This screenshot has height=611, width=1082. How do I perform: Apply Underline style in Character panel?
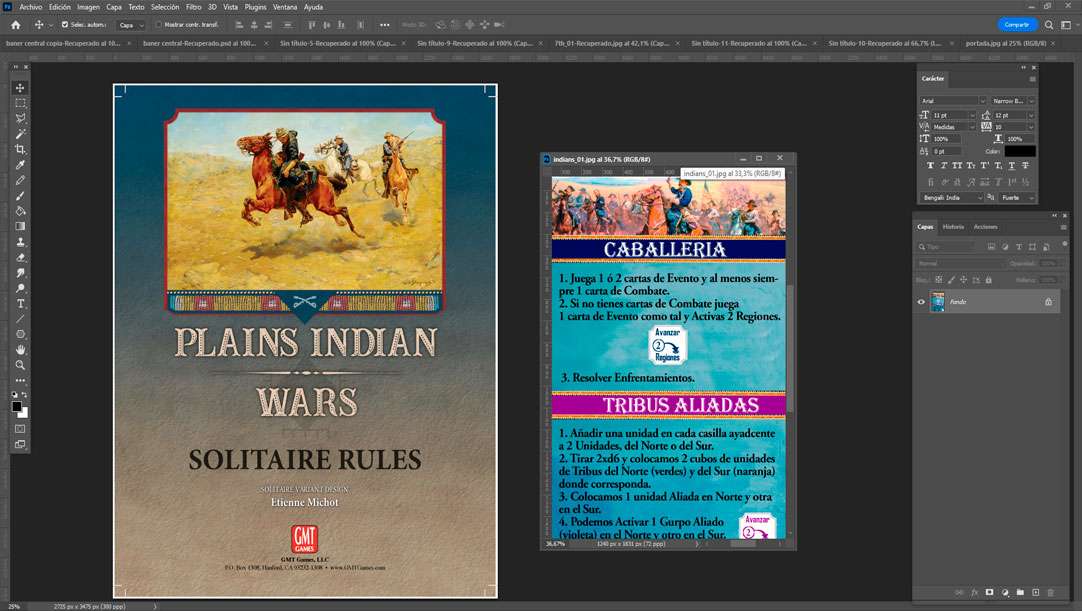[x=1012, y=166]
